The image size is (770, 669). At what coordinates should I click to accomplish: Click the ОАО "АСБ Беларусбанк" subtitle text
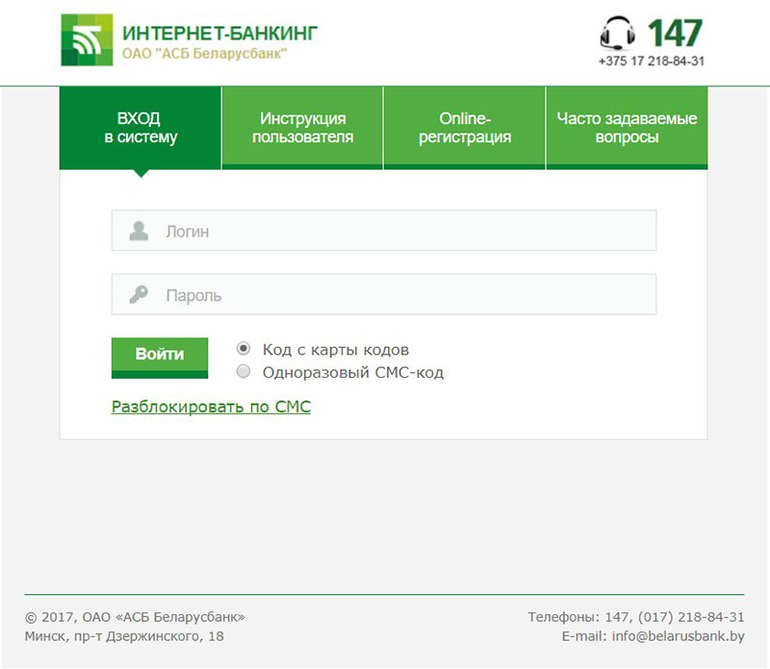pos(204,54)
